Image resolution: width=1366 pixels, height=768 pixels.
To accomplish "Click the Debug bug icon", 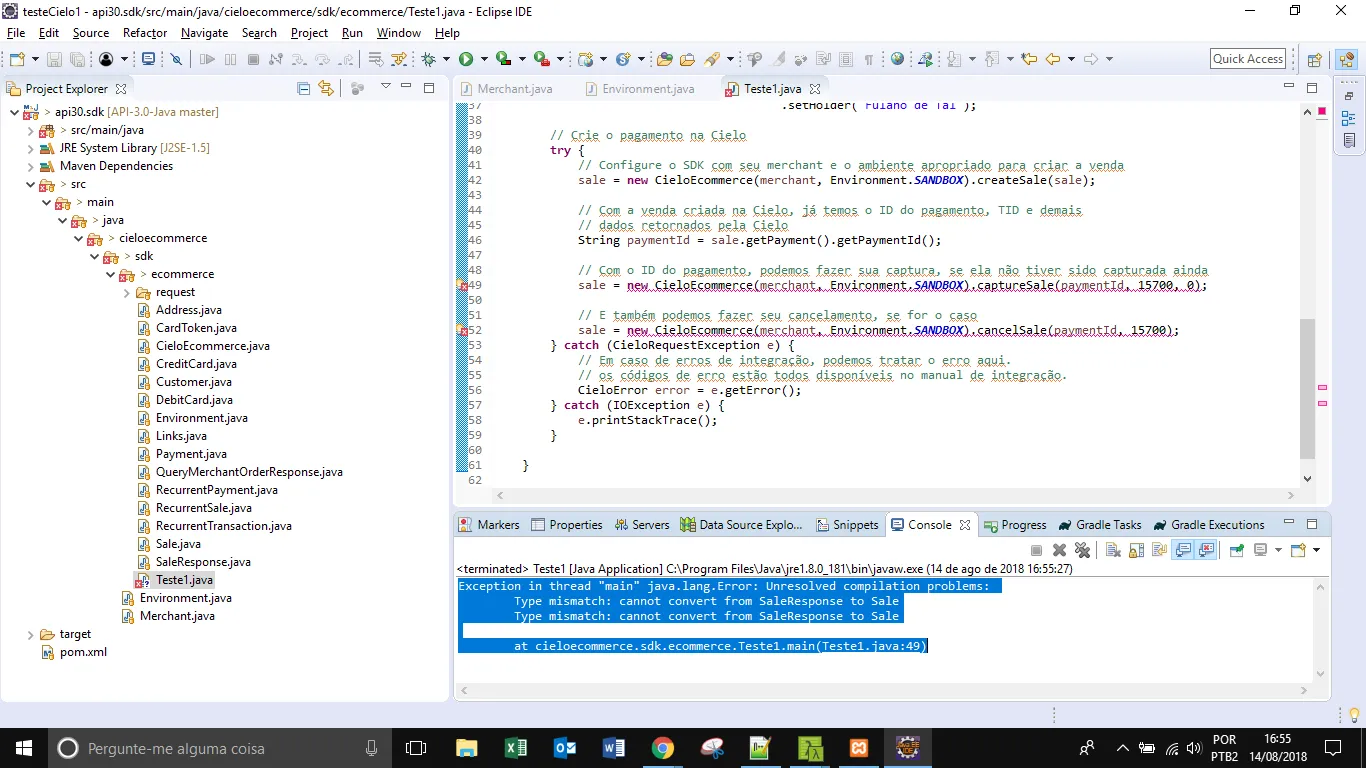I will pos(429,59).
